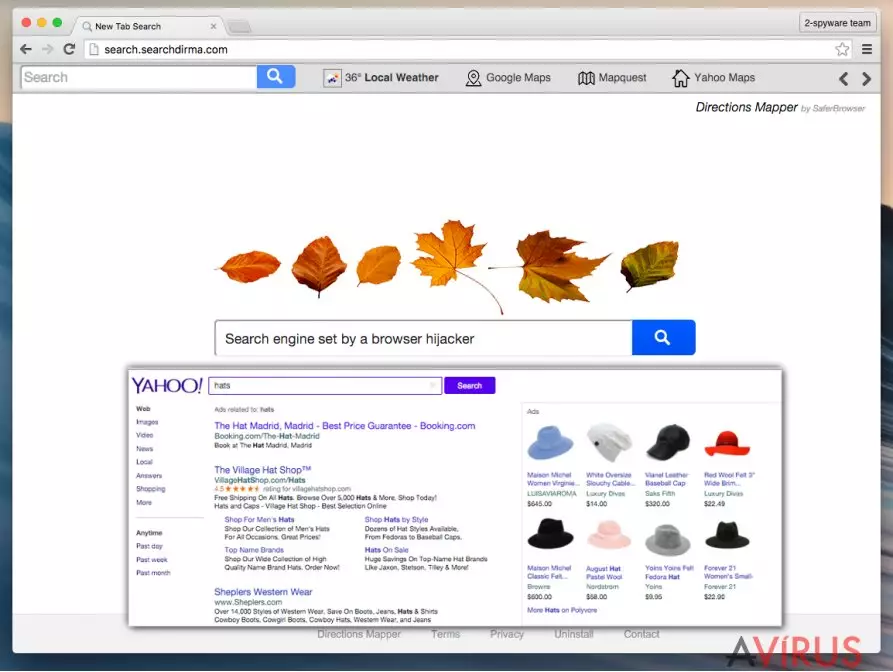Screen dimensions: 893x672
Task: Advance toolbar with right chevron arrow
Action: point(866,79)
